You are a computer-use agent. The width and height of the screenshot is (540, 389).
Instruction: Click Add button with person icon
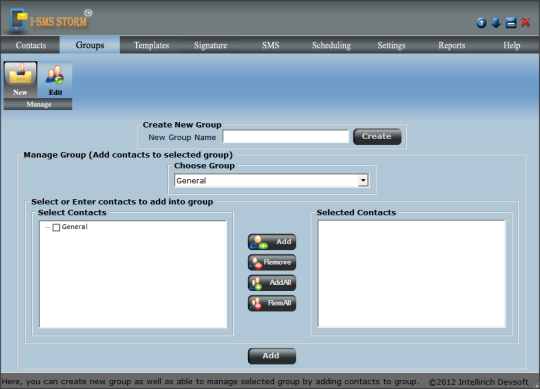coord(272,242)
